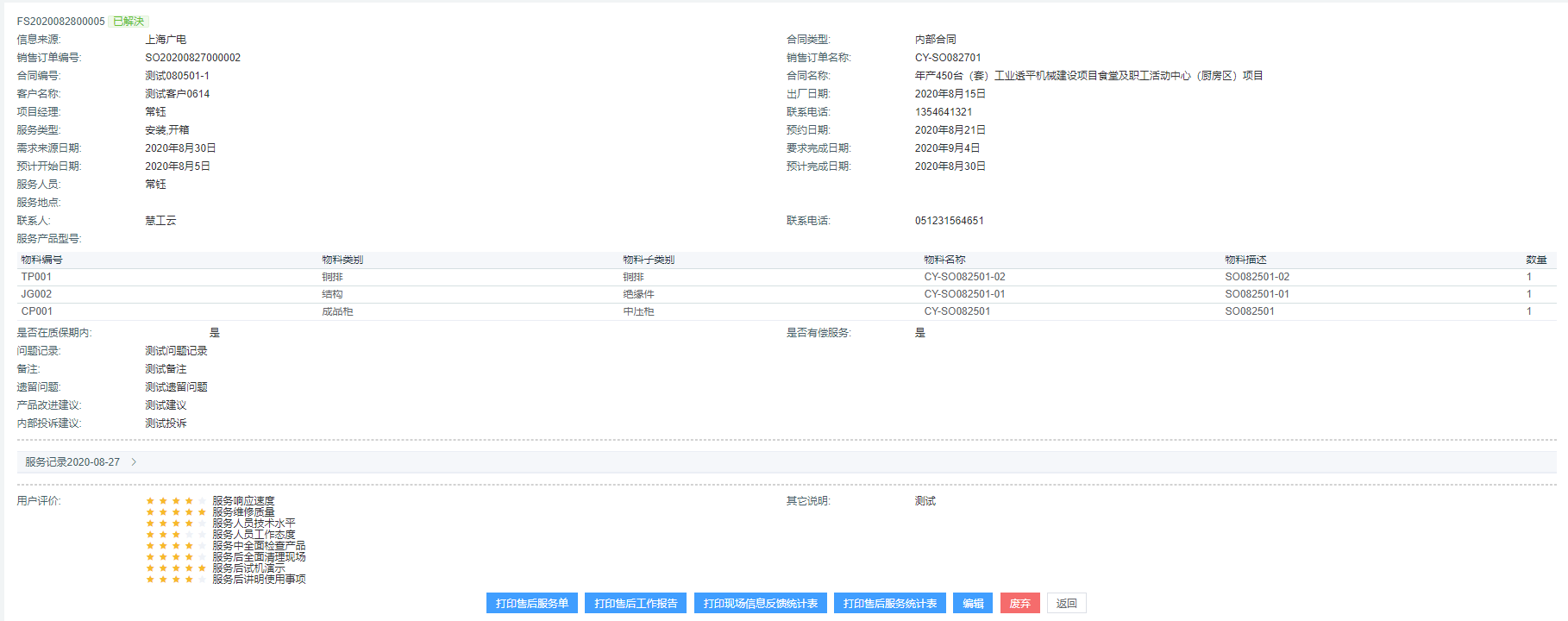
Task: Click the 物料编号 column header
Action: tap(41, 260)
